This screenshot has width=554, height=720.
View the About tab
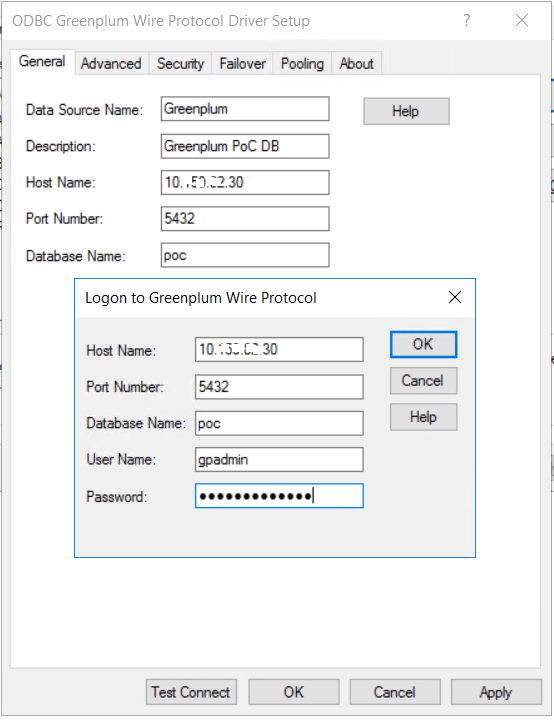(356, 63)
